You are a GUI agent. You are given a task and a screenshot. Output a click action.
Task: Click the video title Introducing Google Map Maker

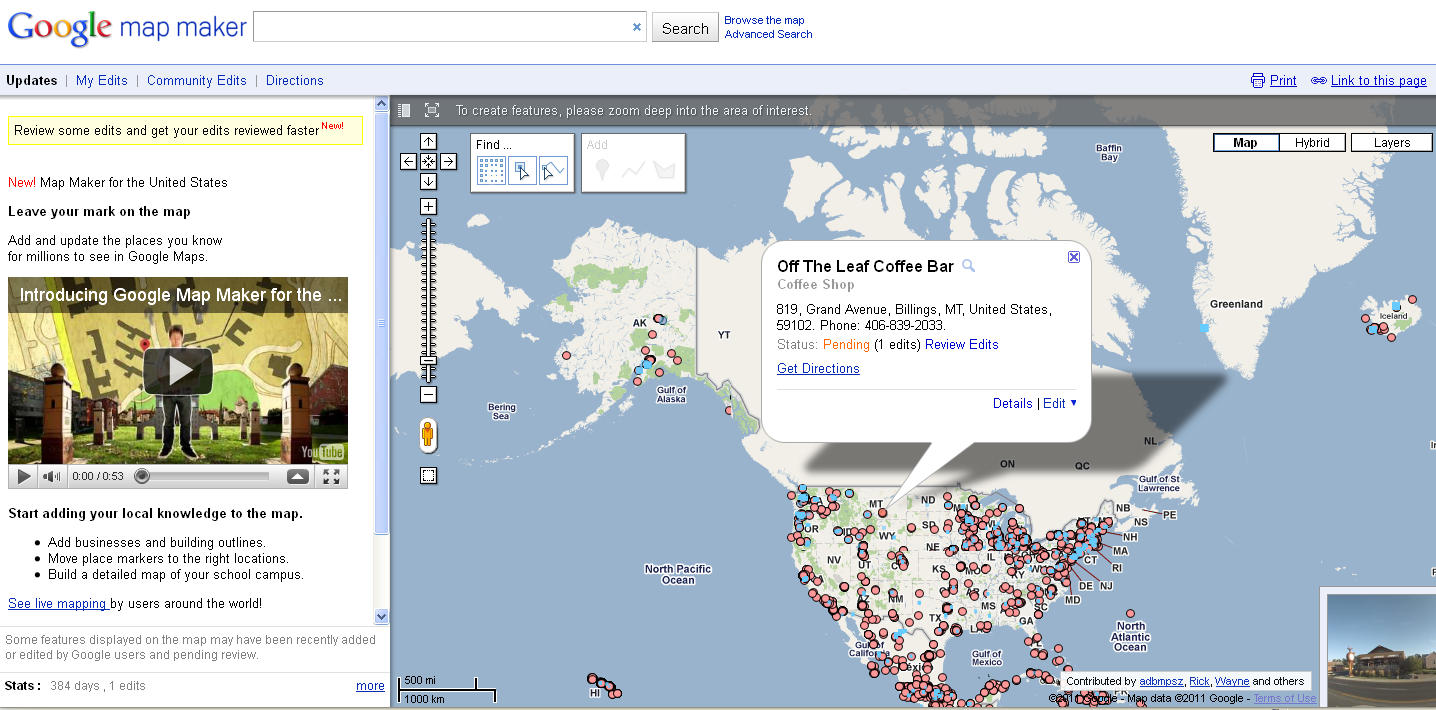[x=181, y=295]
